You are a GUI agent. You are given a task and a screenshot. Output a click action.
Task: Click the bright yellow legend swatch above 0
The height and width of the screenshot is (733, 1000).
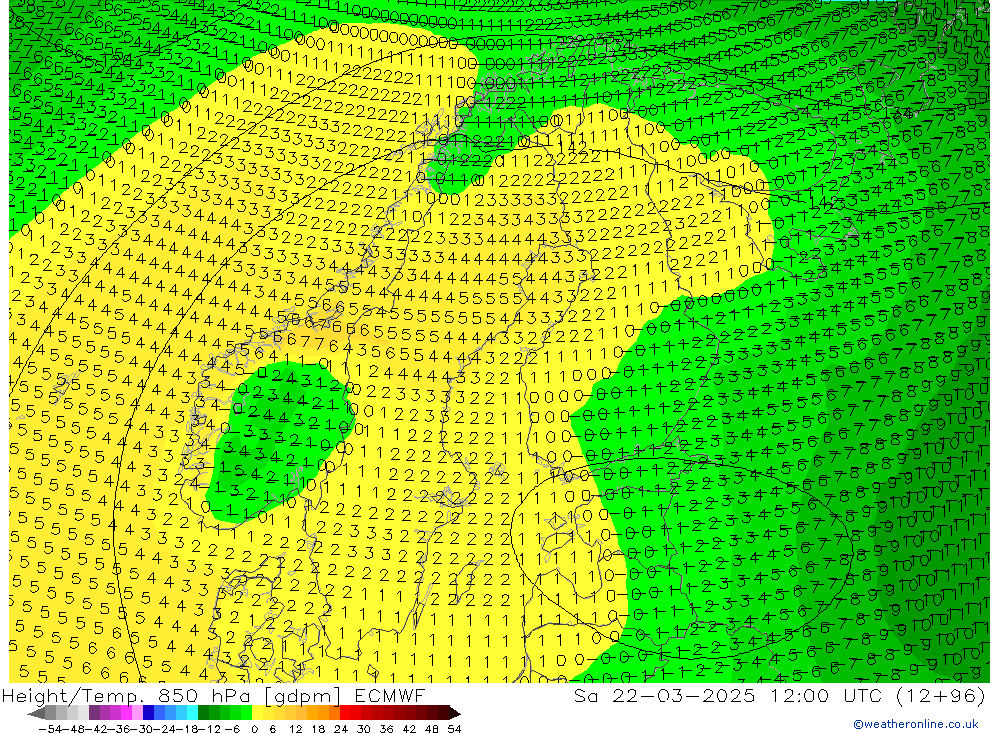point(257,713)
